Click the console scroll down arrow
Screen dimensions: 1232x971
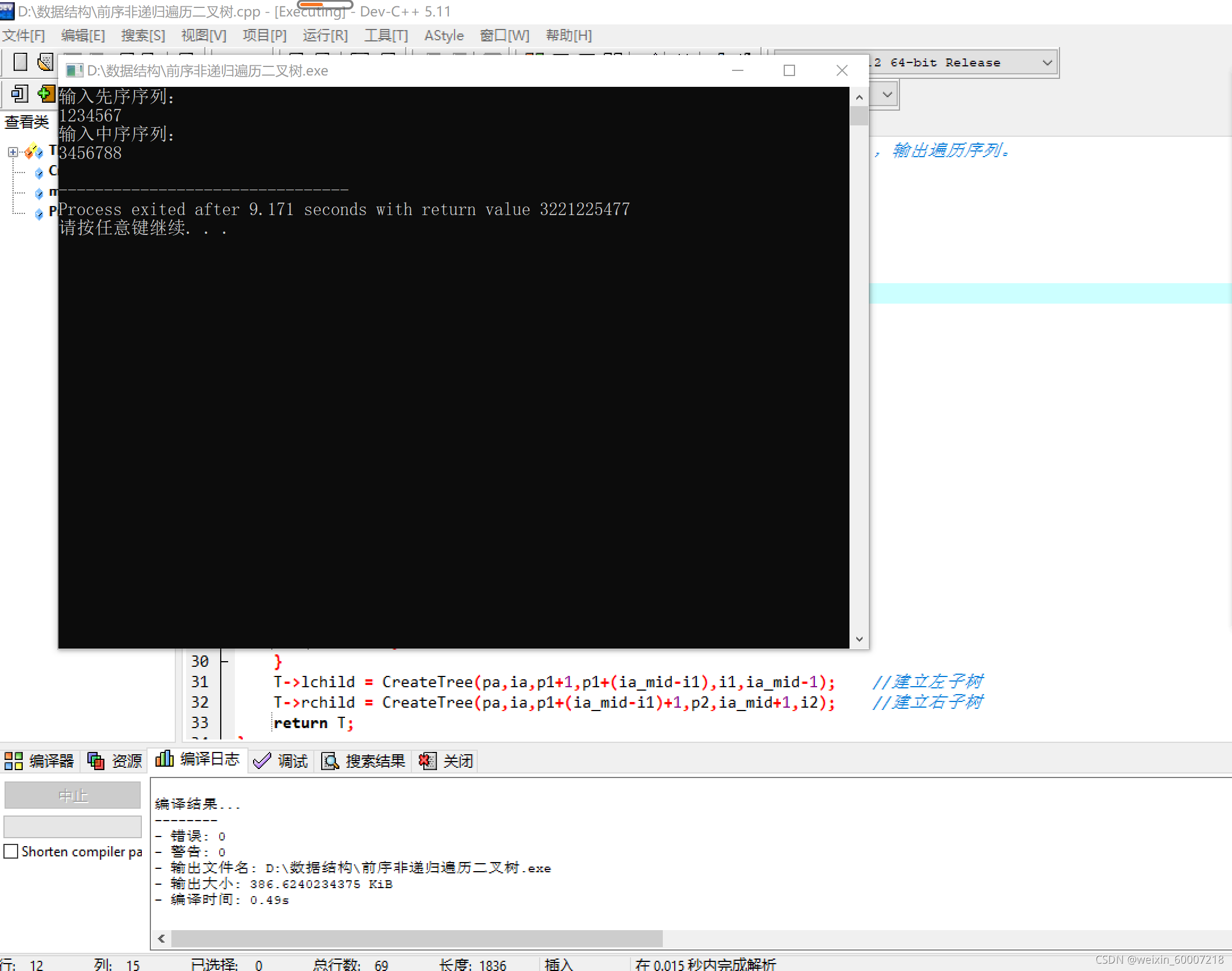tap(859, 639)
